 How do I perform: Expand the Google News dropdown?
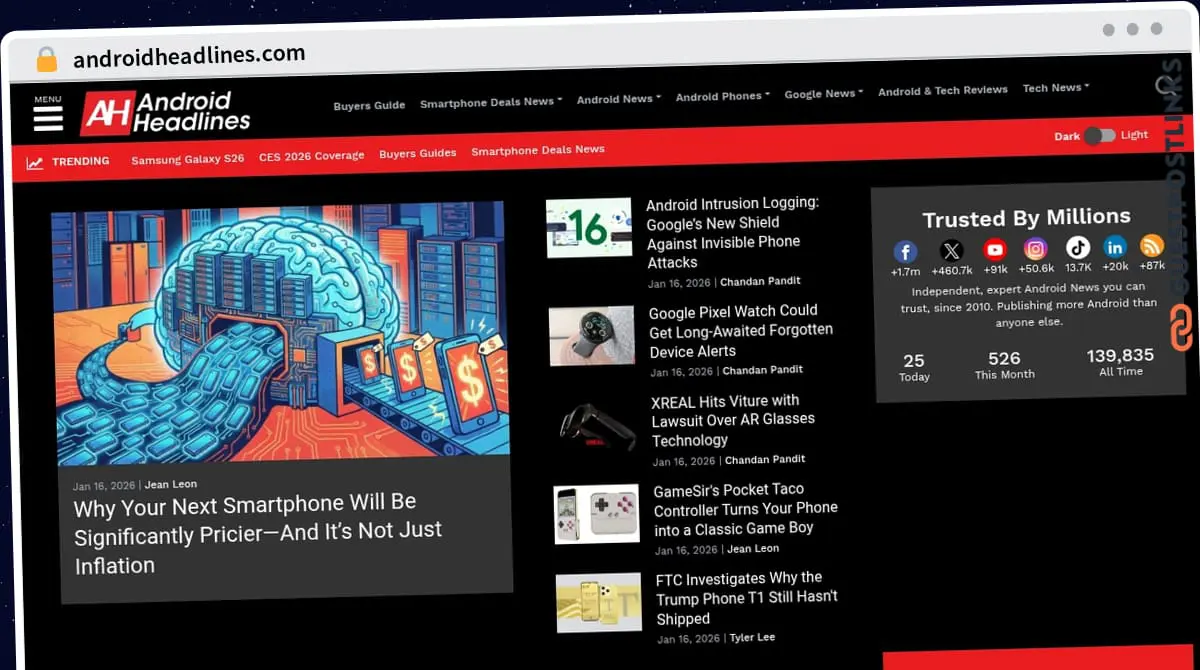click(823, 93)
